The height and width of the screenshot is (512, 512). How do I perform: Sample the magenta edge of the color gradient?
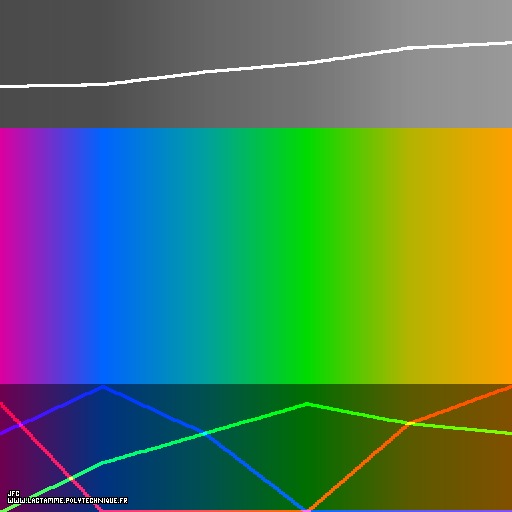point(3,256)
